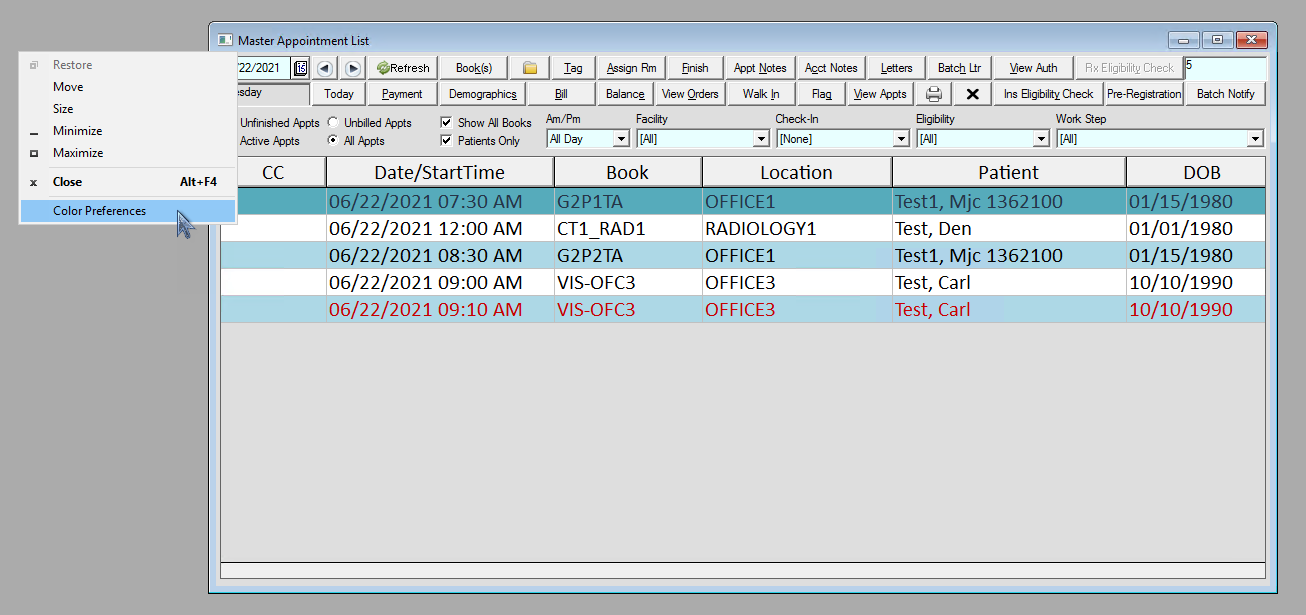1306x615 pixels.
Task: Uncheck the Patients Only checkbox
Action: 447,141
